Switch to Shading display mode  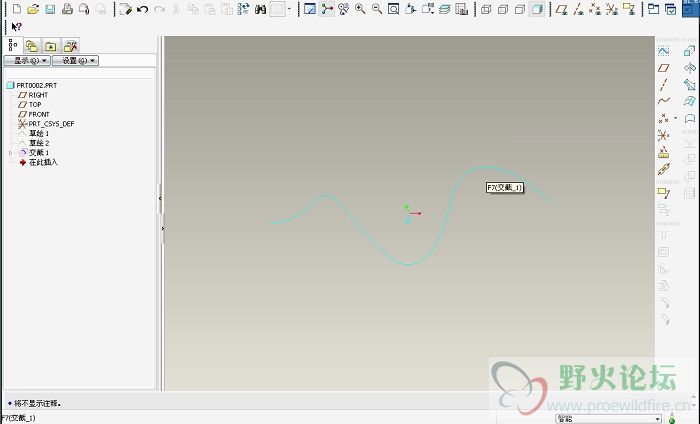pyautogui.click(x=537, y=9)
